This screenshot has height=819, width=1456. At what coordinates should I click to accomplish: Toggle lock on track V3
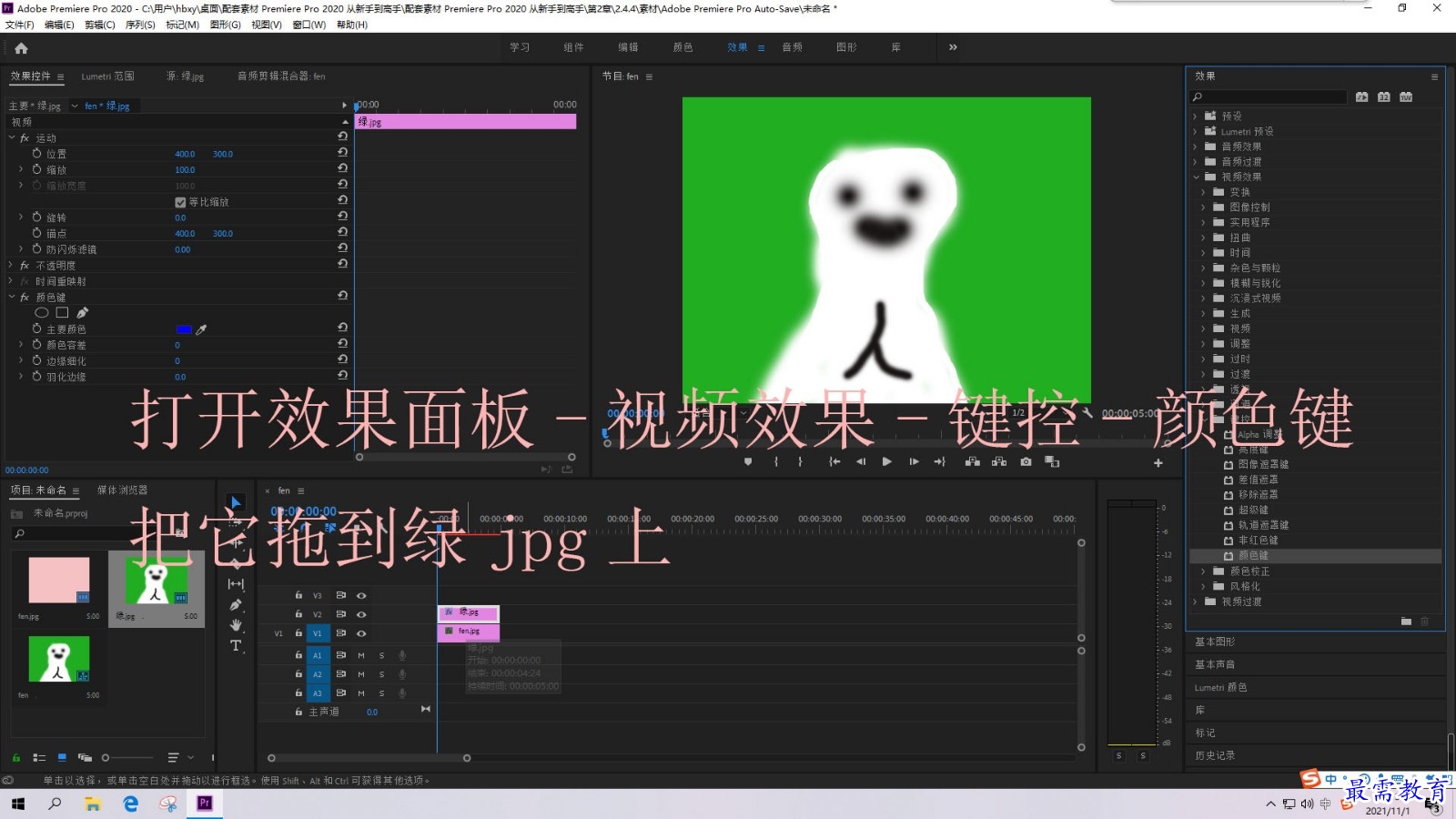point(298,595)
